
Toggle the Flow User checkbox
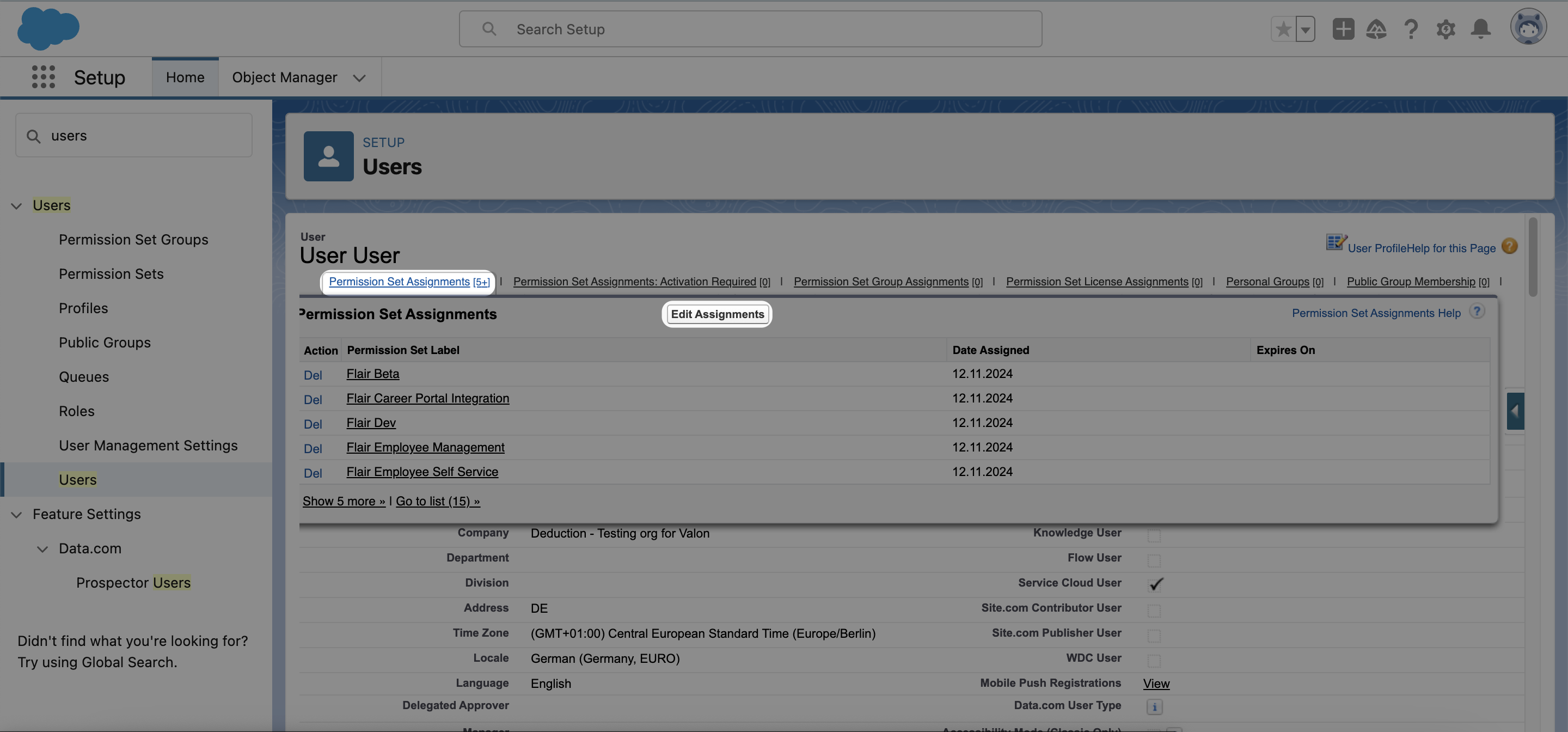[1154, 560]
